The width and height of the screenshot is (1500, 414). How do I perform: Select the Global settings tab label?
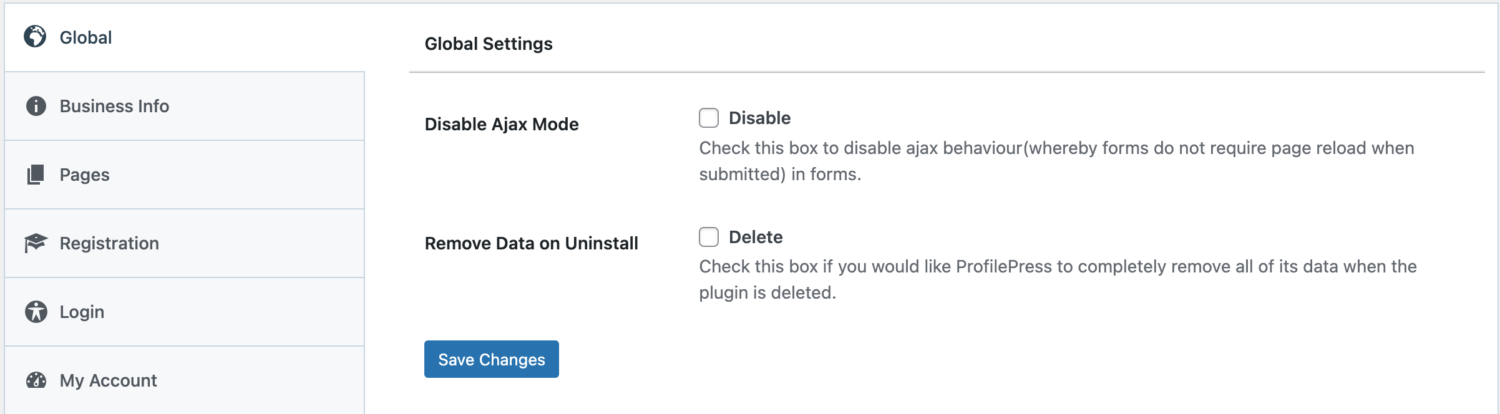86,38
